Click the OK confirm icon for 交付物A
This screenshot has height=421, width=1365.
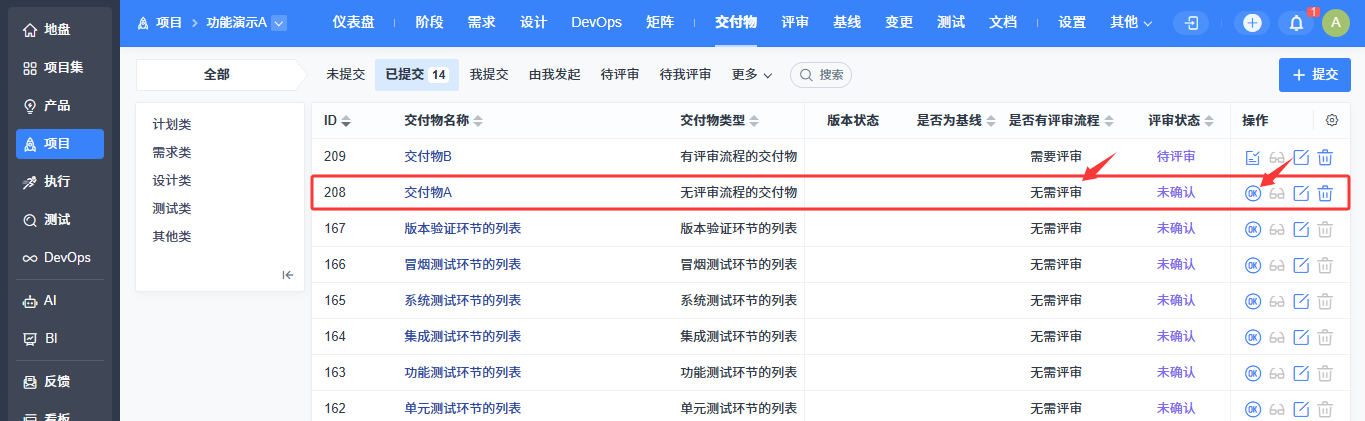[x=1252, y=193]
